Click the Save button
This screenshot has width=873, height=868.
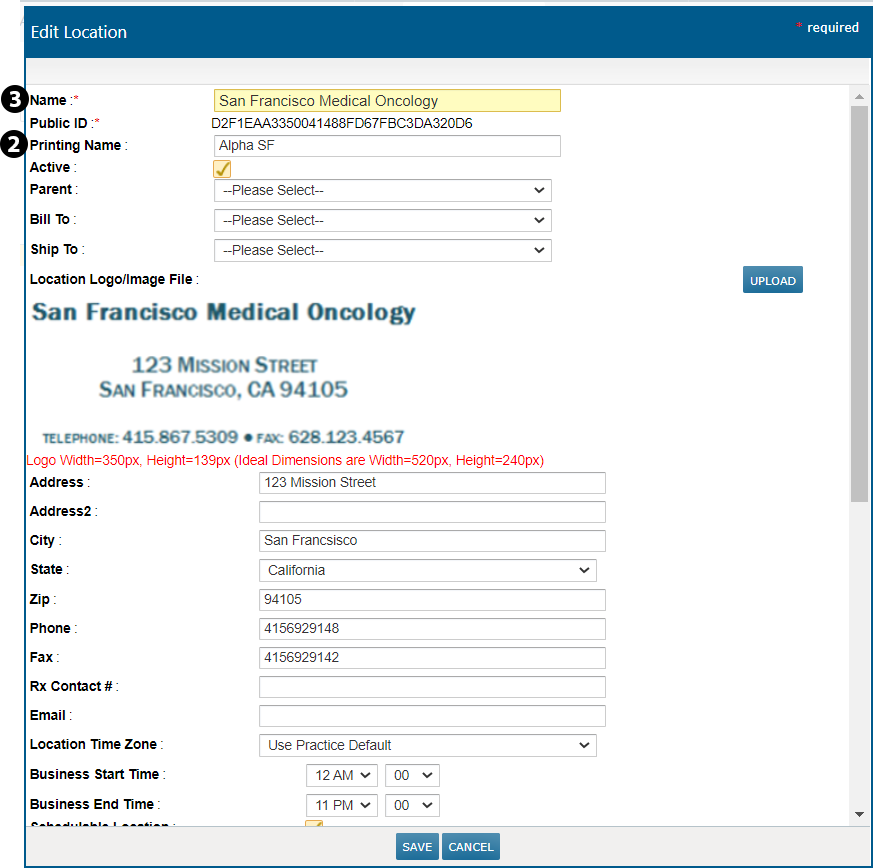pos(417,847)
